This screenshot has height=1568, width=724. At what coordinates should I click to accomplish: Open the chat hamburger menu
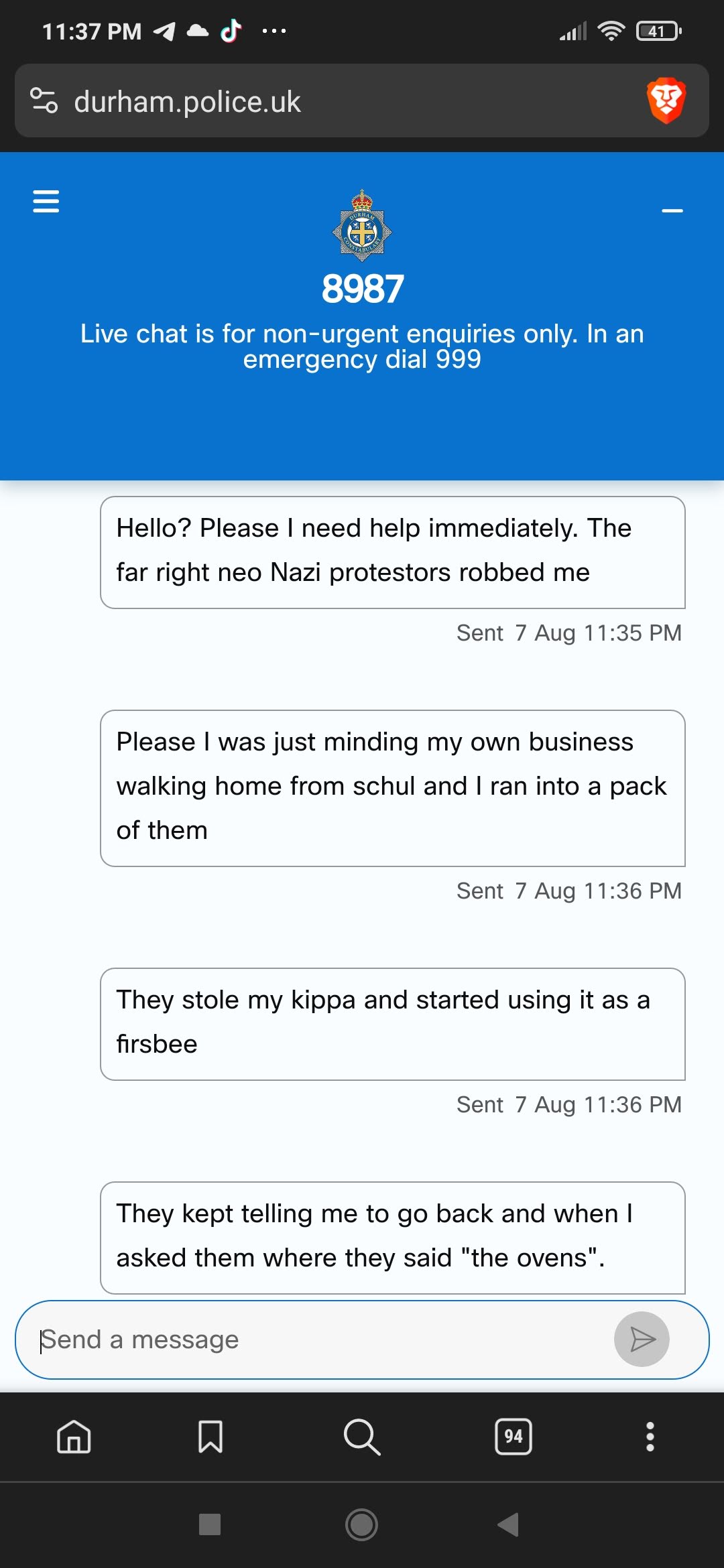pos(46,201)
